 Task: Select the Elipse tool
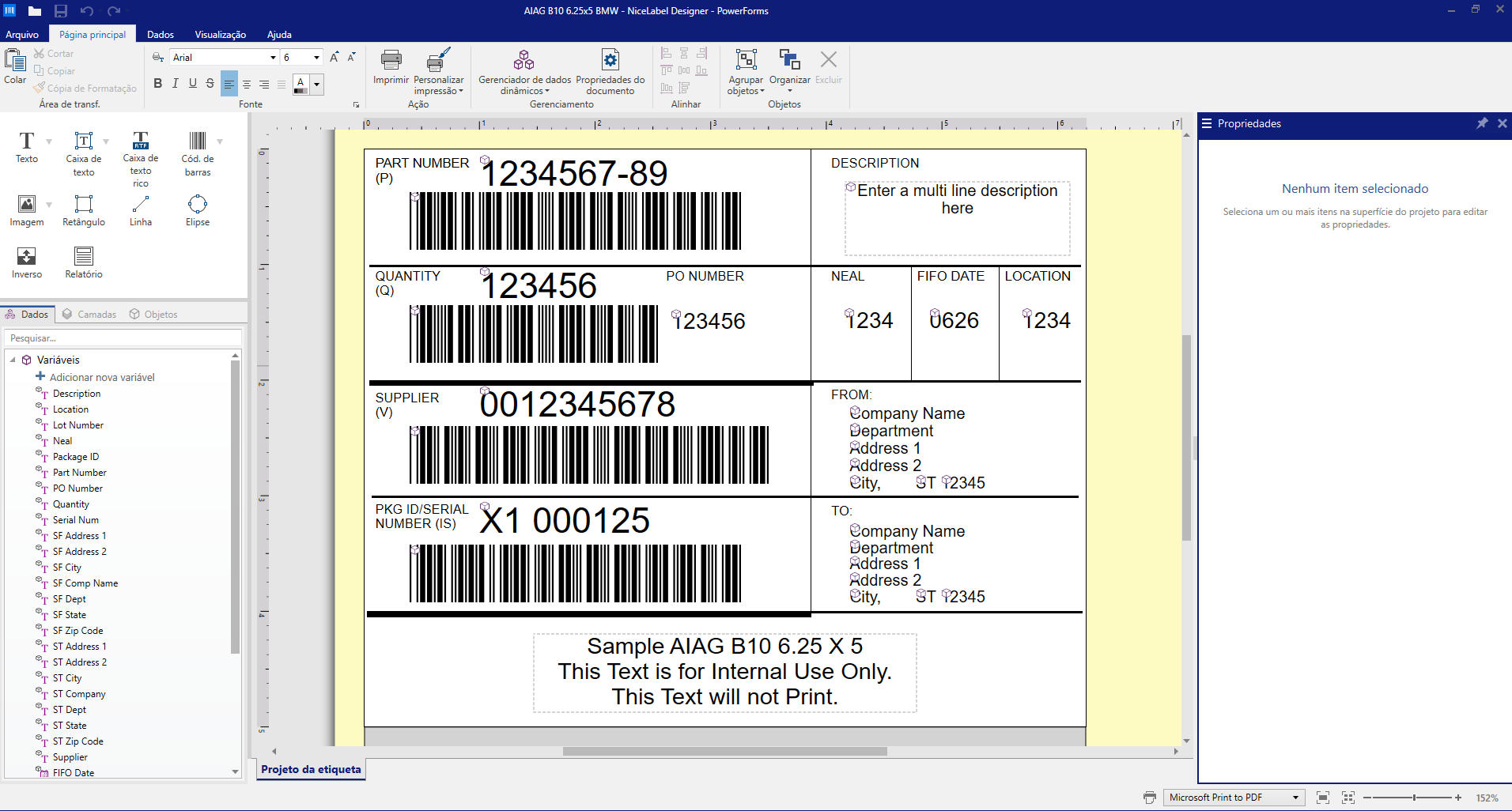[x=198, y=210]
